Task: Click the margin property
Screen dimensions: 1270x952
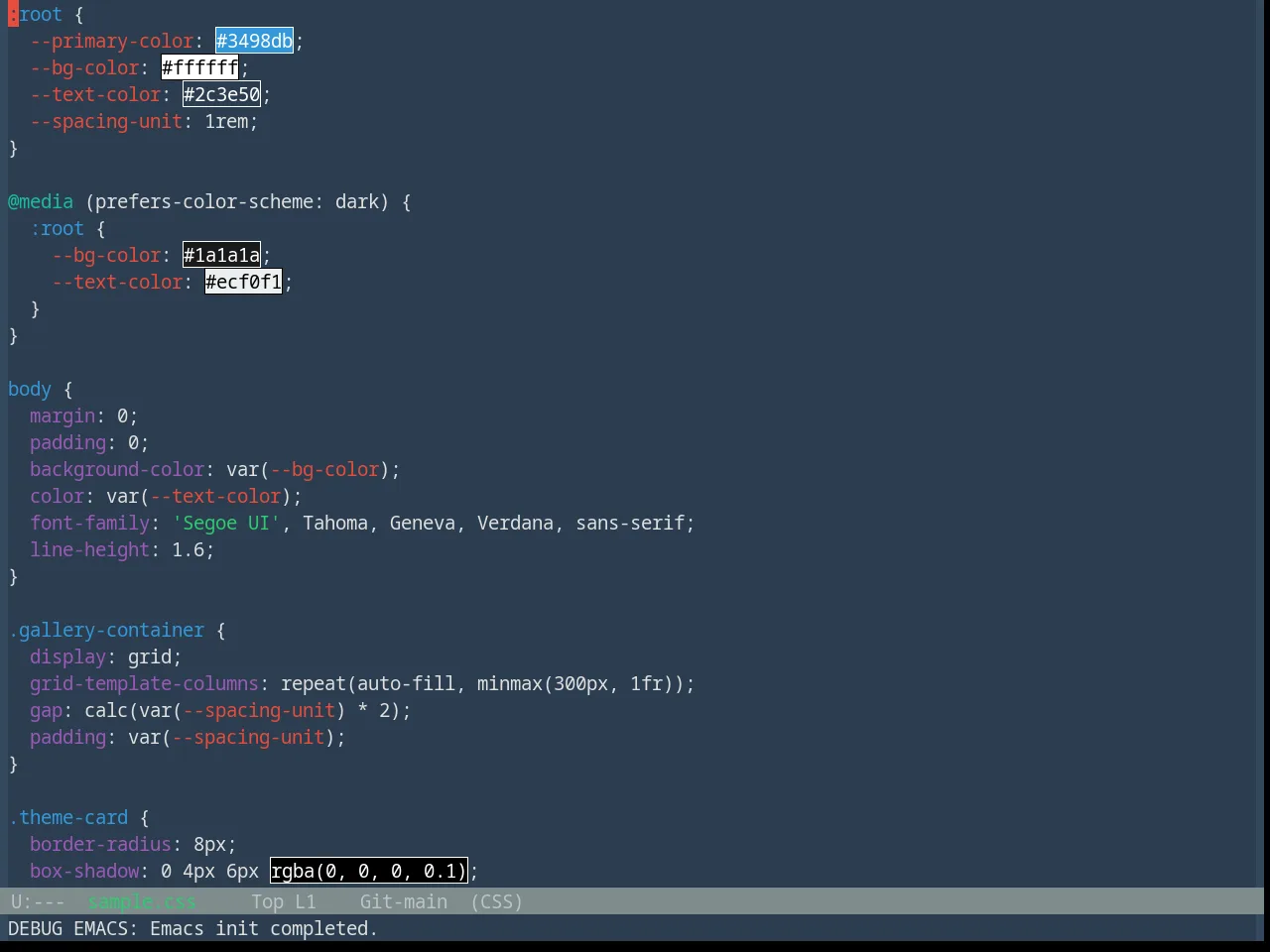Action: (63, 416)
